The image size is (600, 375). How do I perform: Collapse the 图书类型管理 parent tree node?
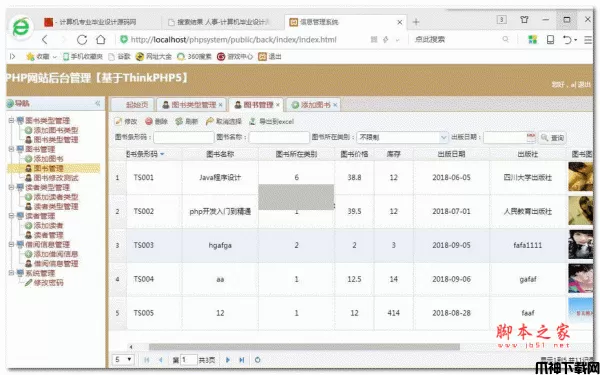pos(11,120)
